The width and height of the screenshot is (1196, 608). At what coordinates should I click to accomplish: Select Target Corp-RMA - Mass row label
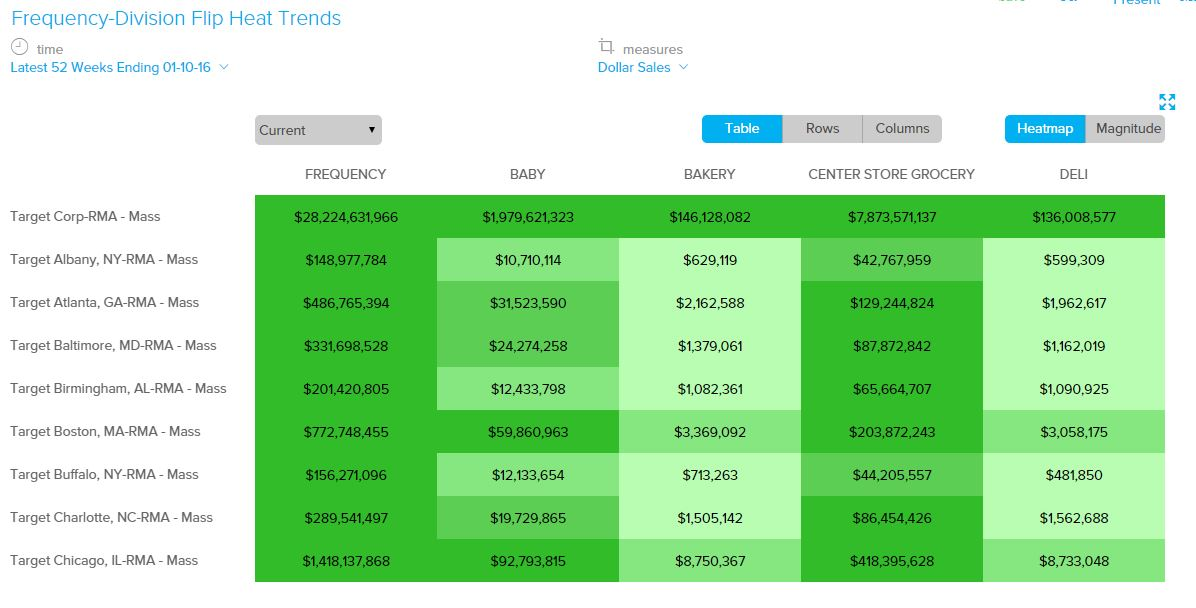(85, 217)
